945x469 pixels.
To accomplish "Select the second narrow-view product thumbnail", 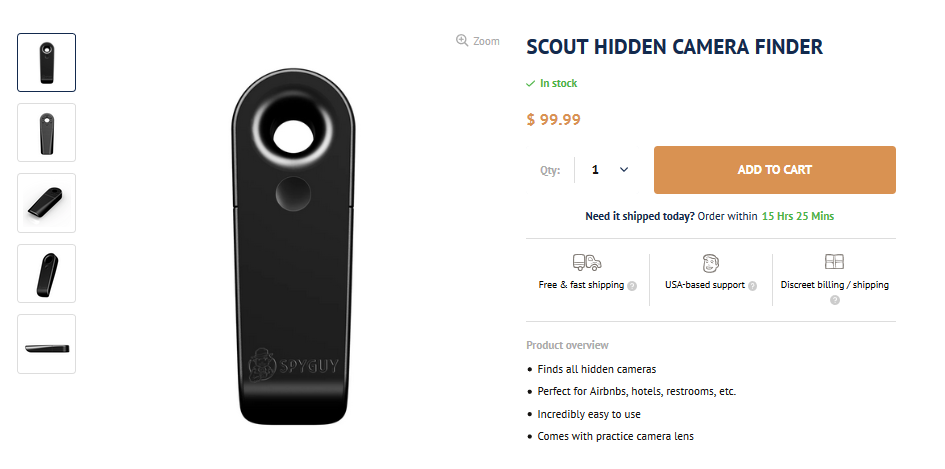I will click(x=46, y=133).
